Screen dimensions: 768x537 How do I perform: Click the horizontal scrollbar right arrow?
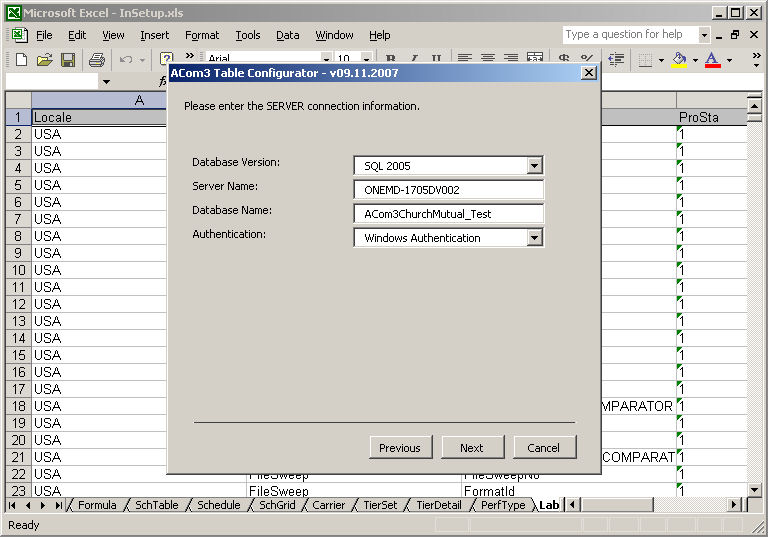click(x=733, y=505)
